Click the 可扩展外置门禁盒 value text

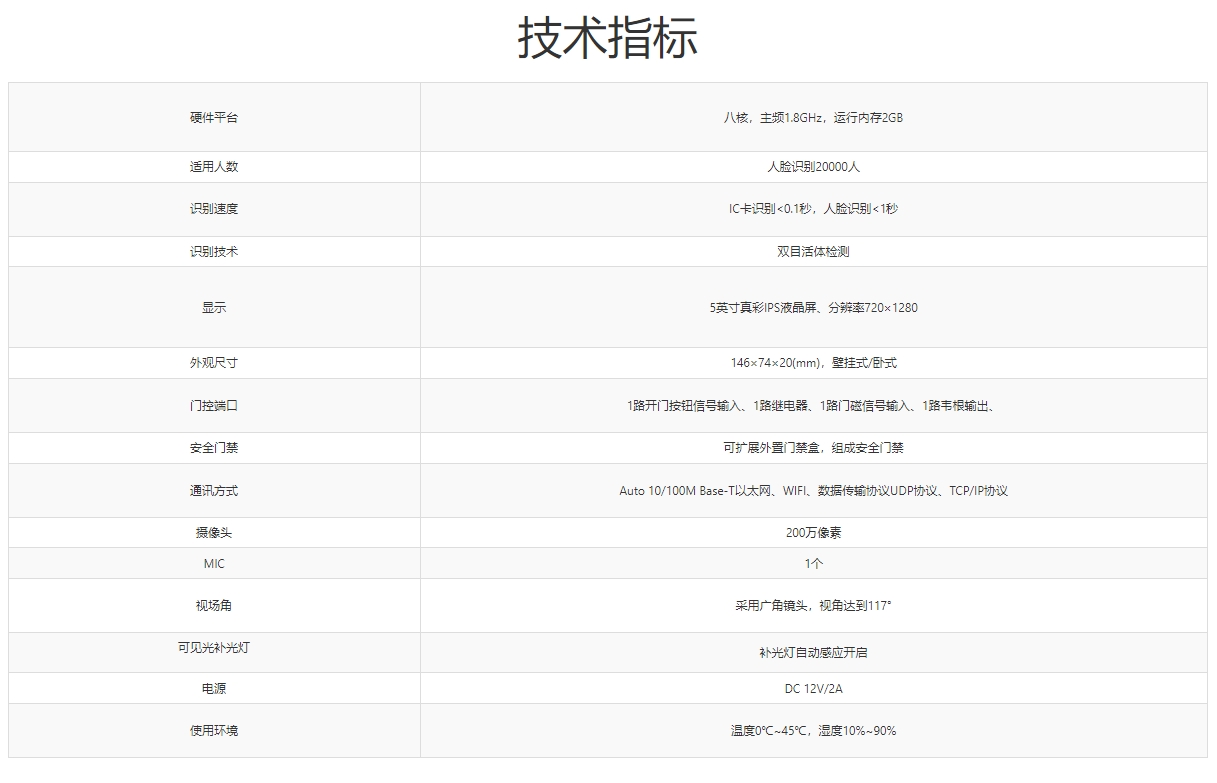click(812, 448)
